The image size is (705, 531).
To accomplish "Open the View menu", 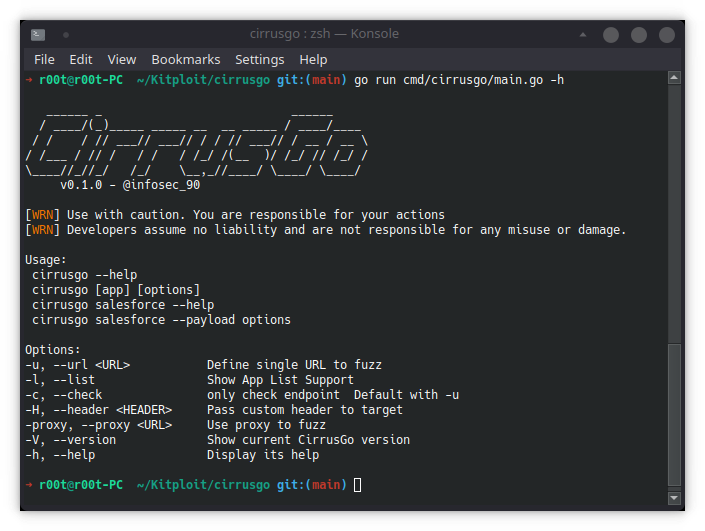I will click(x=121, y=59).
